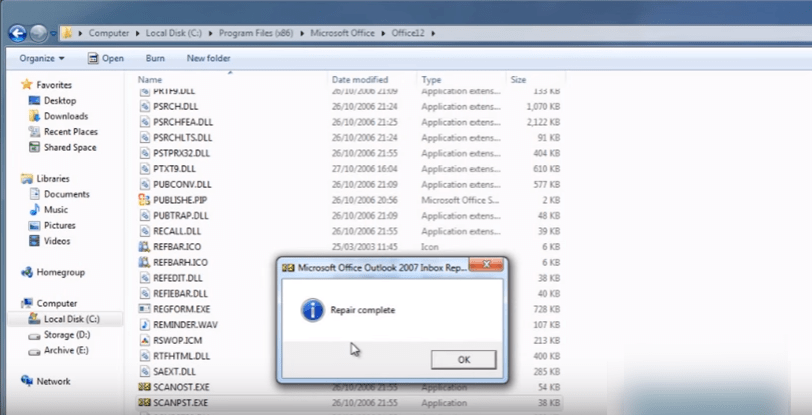Viewport: 812px width, 415px height.
Task: Select Computer in the navigation pane
Action: [50, 303]
